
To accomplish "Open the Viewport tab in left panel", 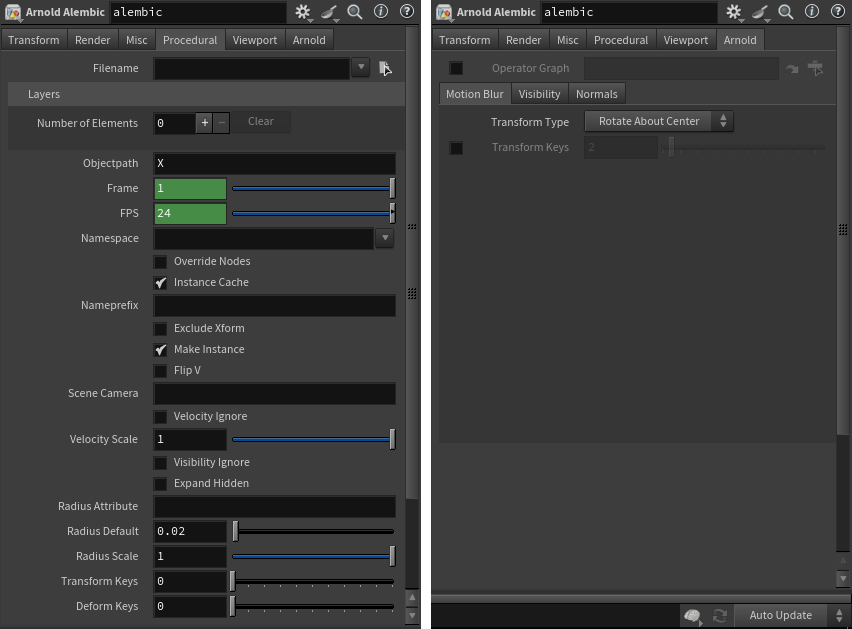I will (255, 40).
